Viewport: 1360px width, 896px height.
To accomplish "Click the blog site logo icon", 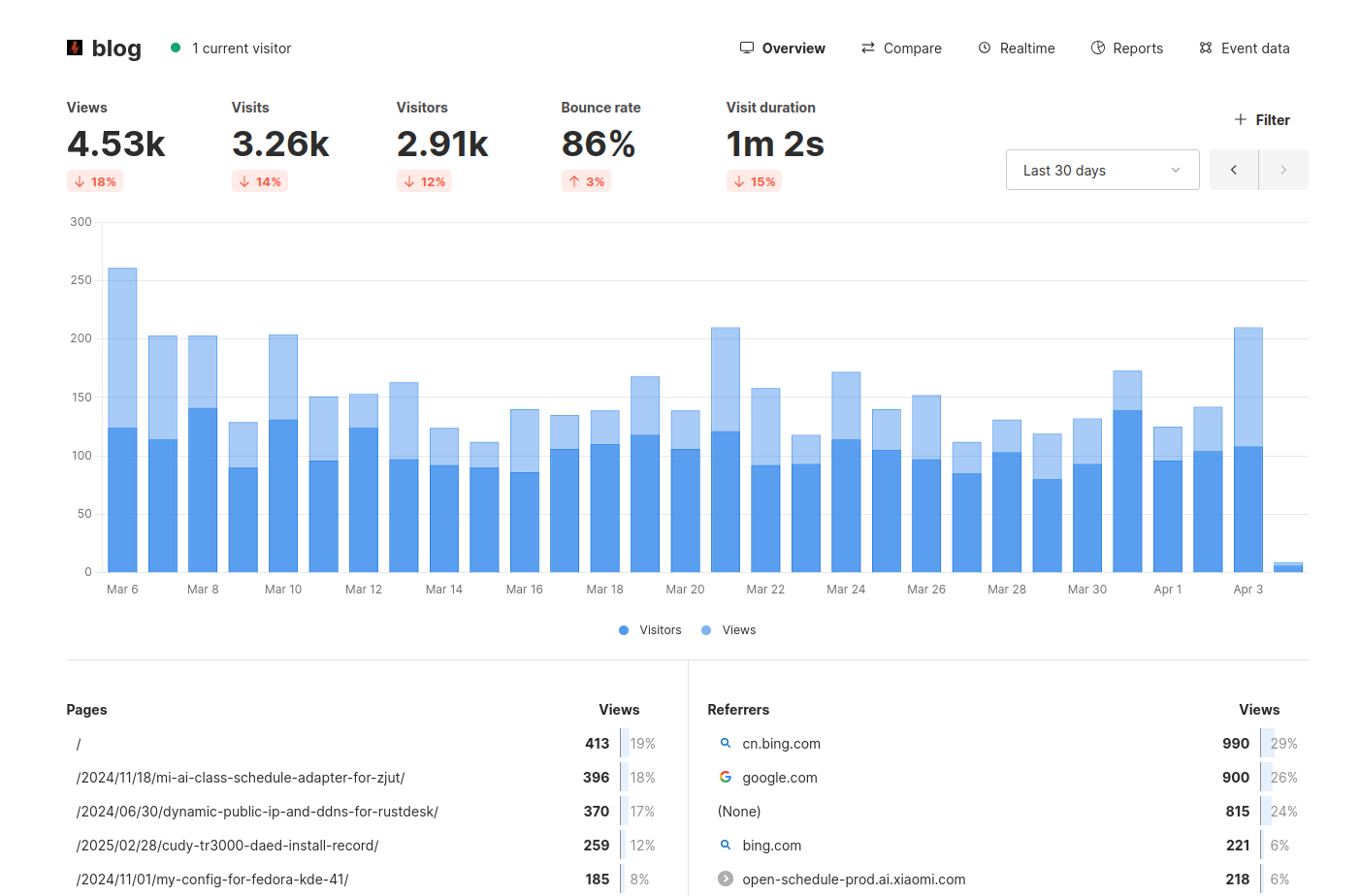I will pyautogui.click(x=75, y=48).
